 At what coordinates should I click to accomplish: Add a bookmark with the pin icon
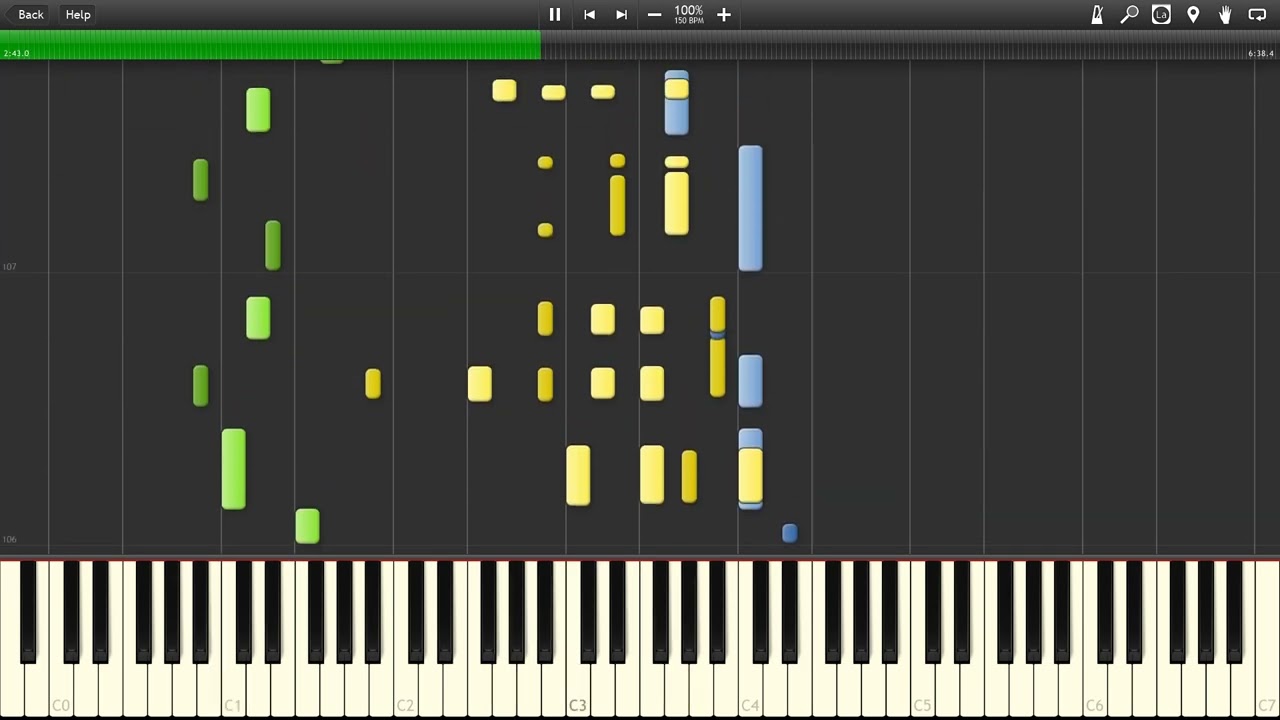click(1193, 14)
